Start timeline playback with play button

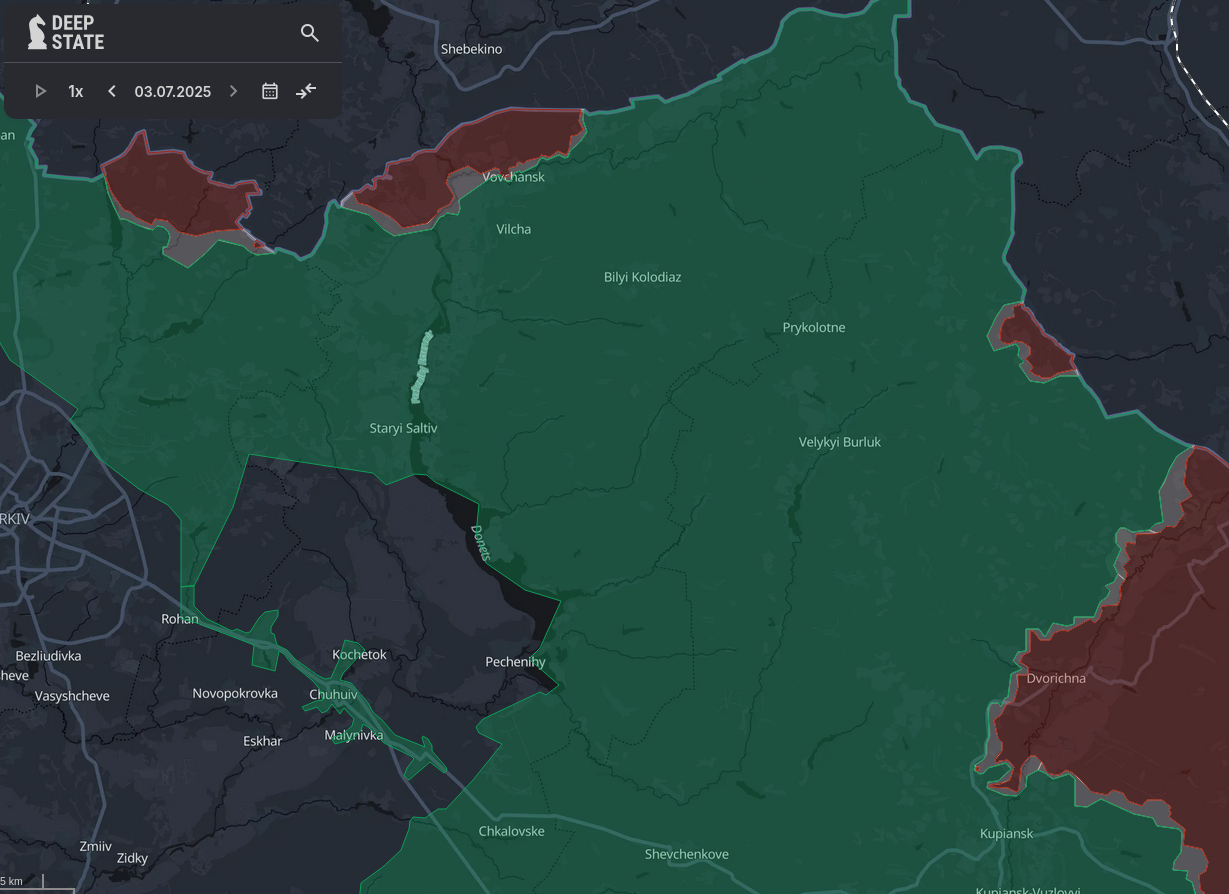click(x=41, y=91)
